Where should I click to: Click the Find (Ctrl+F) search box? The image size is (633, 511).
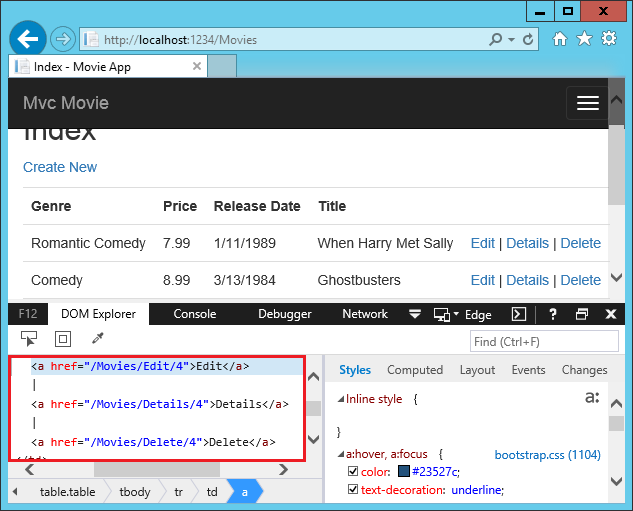[x=543, y=342]
